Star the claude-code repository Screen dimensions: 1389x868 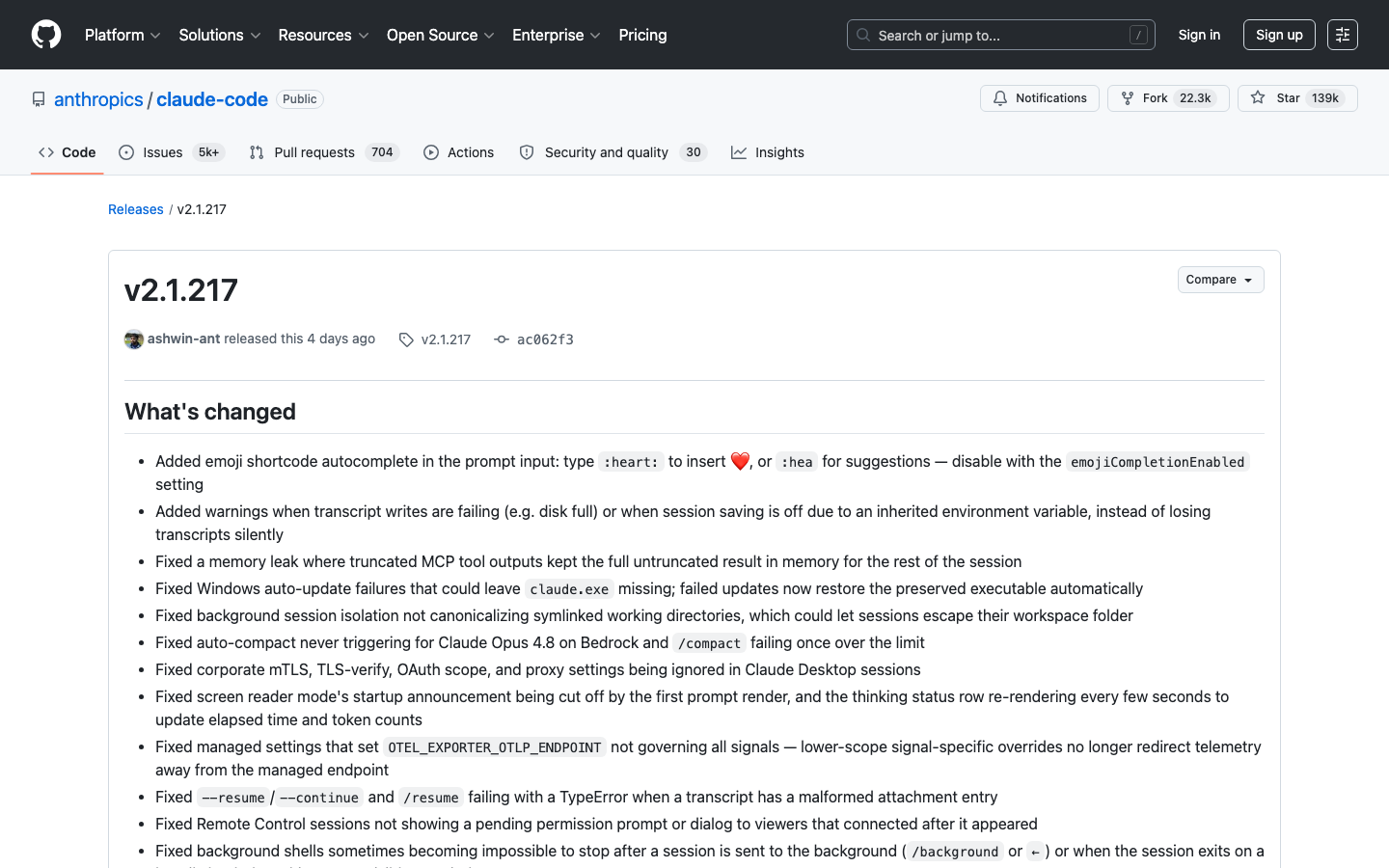point(1297,98)
